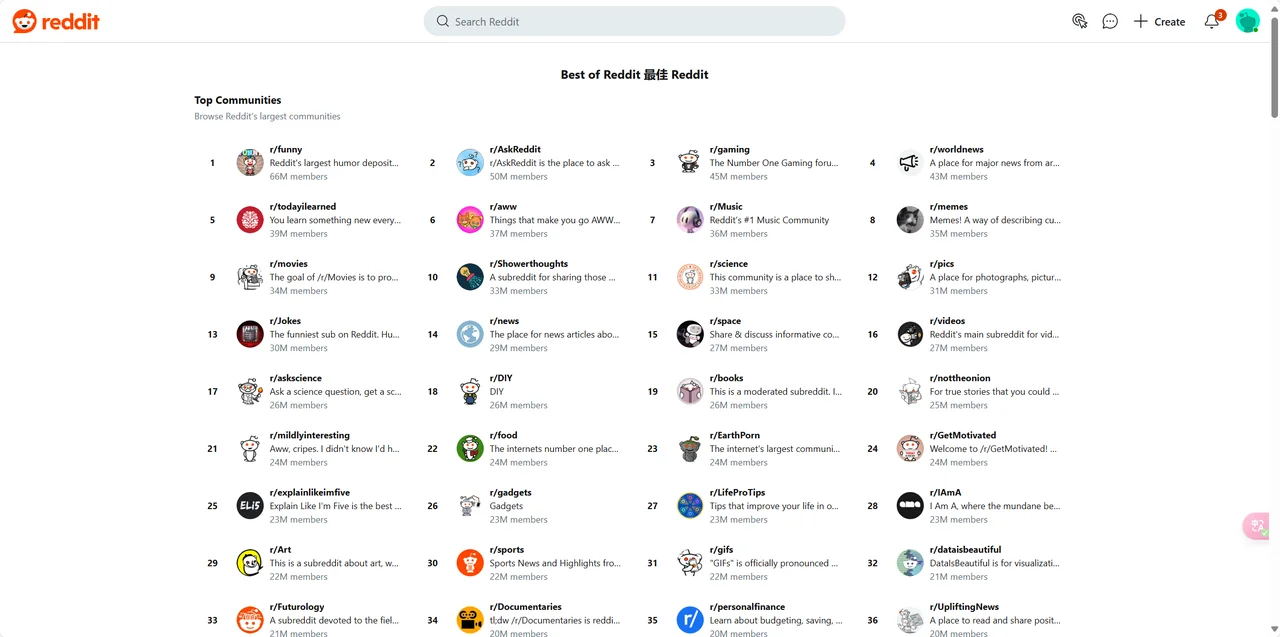Click the pink translate widget on right edge
This screenshot has height=637, width=1280.
coord(1257,526)
